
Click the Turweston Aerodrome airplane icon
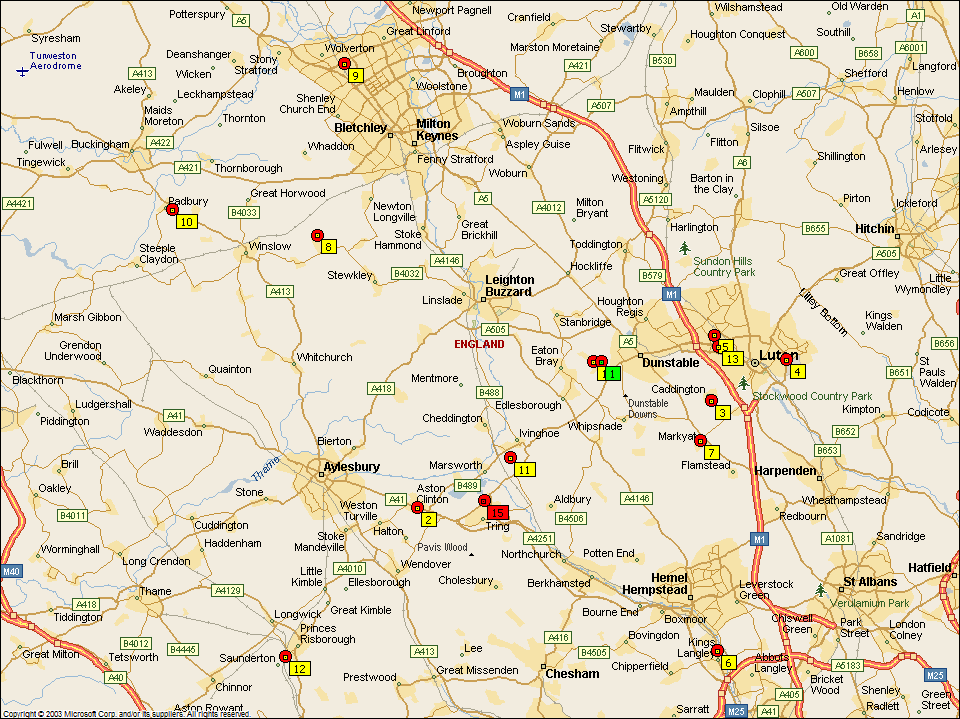click(23, 71)
